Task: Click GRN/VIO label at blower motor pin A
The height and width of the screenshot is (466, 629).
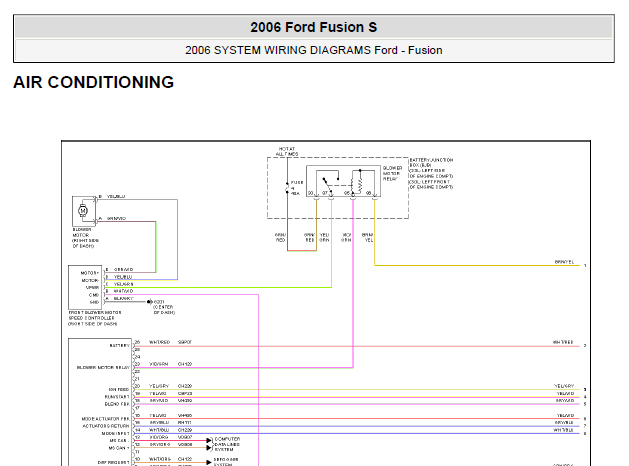Action: tap(116, 218)
